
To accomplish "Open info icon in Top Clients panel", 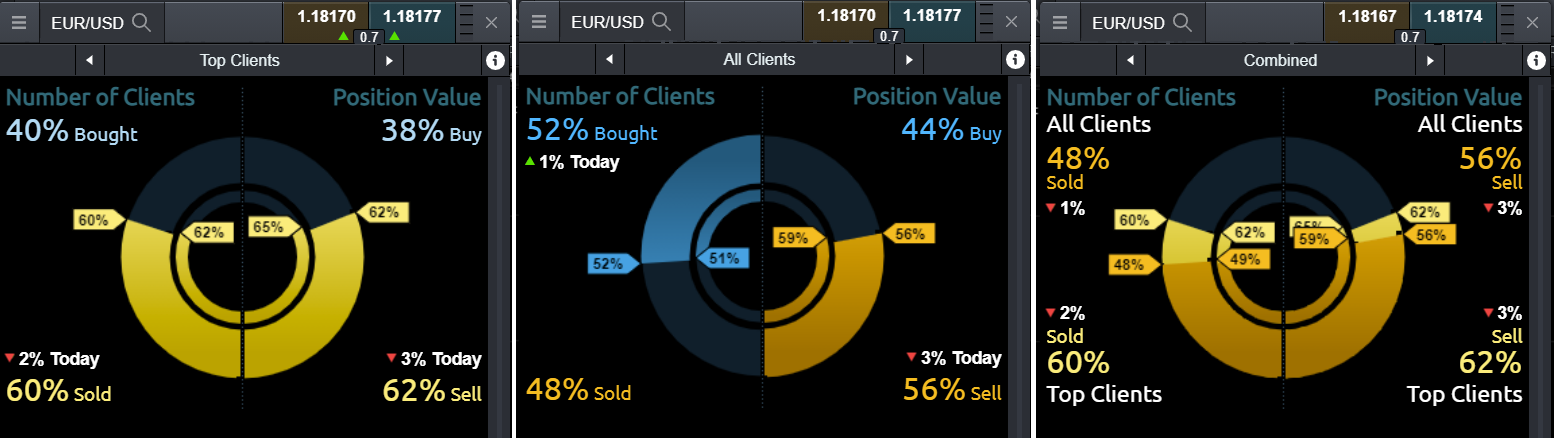I will [495, 61].
